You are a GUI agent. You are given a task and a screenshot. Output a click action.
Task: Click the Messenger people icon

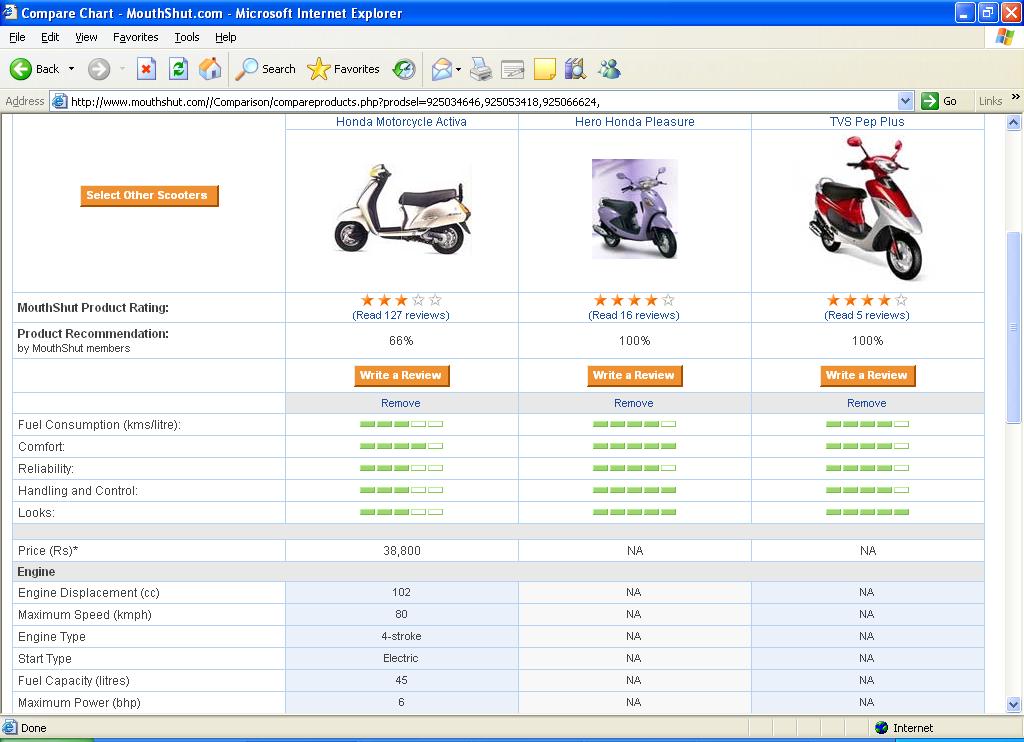pyautogui.click(x=609, y=69)
